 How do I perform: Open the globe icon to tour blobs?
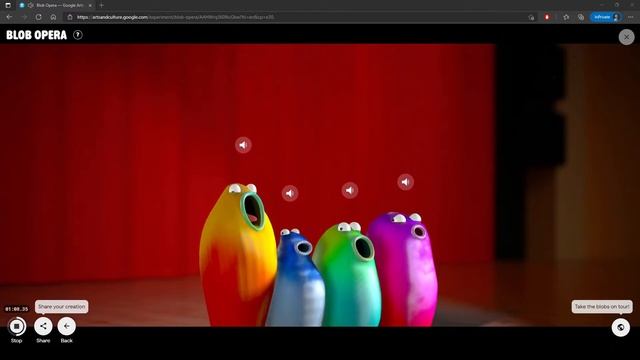click(x=620, y=327)
